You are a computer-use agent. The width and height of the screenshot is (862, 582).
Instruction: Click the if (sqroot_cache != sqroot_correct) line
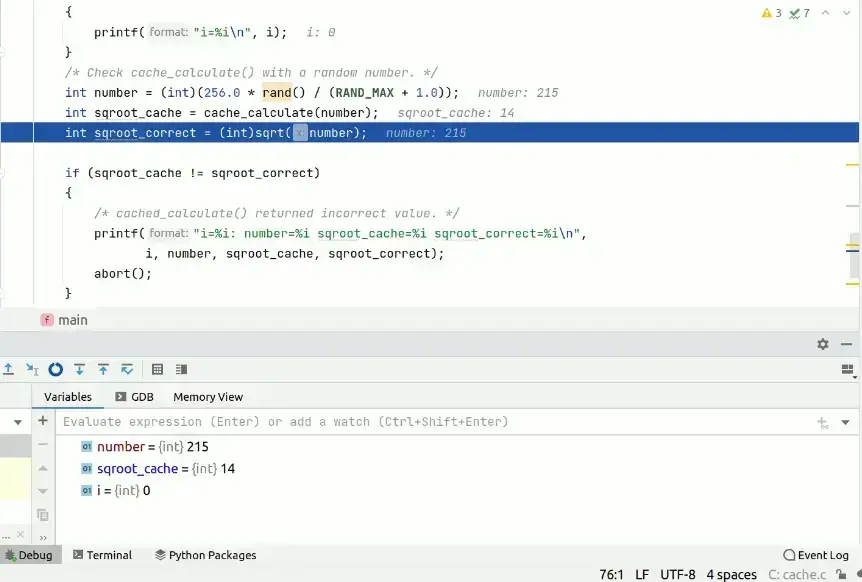coord(192,173)
